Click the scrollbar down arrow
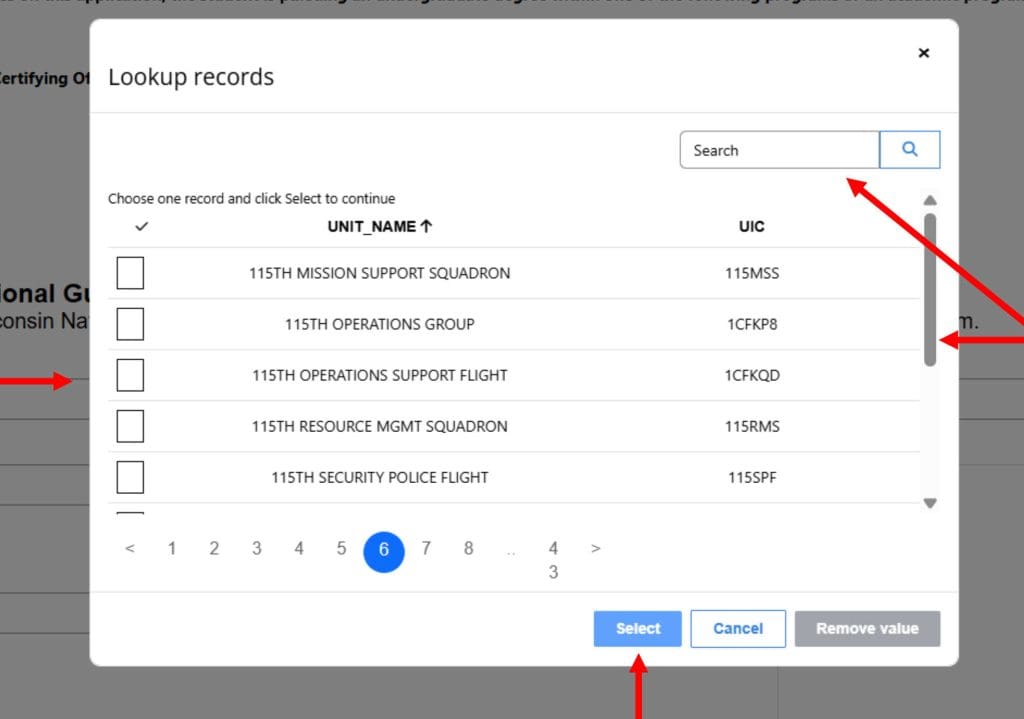 929,503
